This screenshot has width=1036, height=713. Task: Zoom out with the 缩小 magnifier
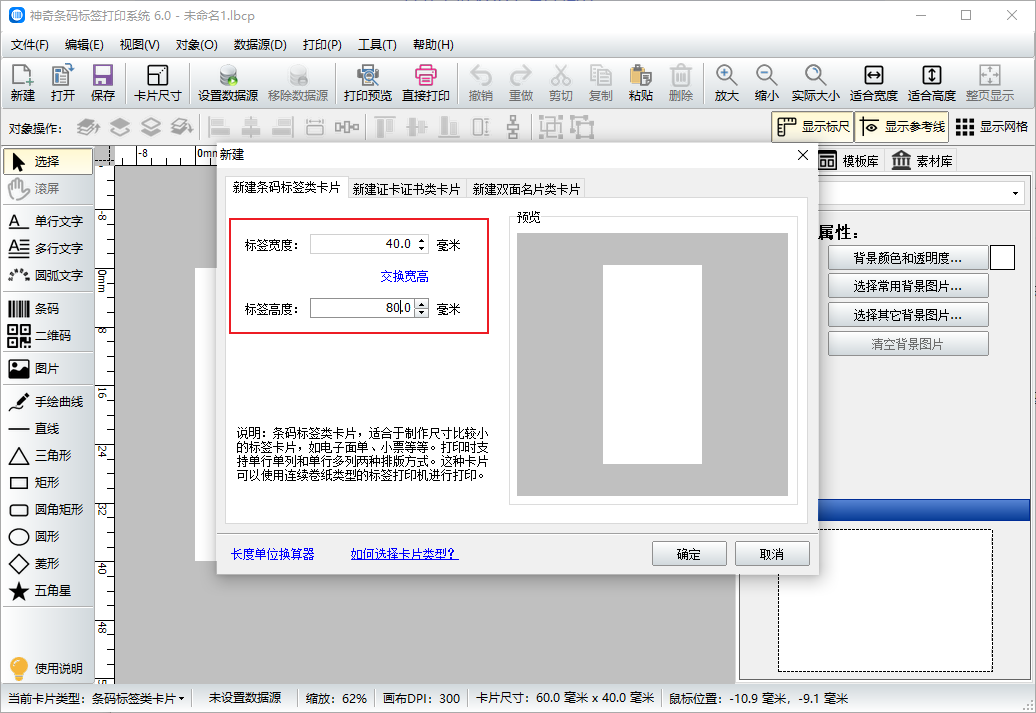click(x=766, y=83)
